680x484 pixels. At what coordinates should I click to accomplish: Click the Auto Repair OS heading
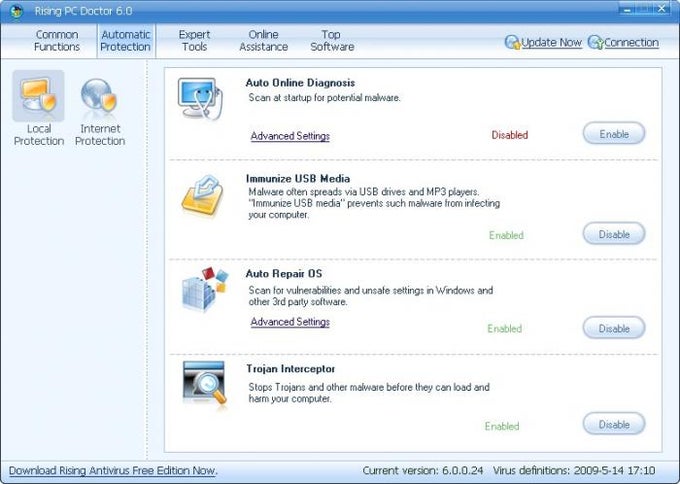[284, 273]
